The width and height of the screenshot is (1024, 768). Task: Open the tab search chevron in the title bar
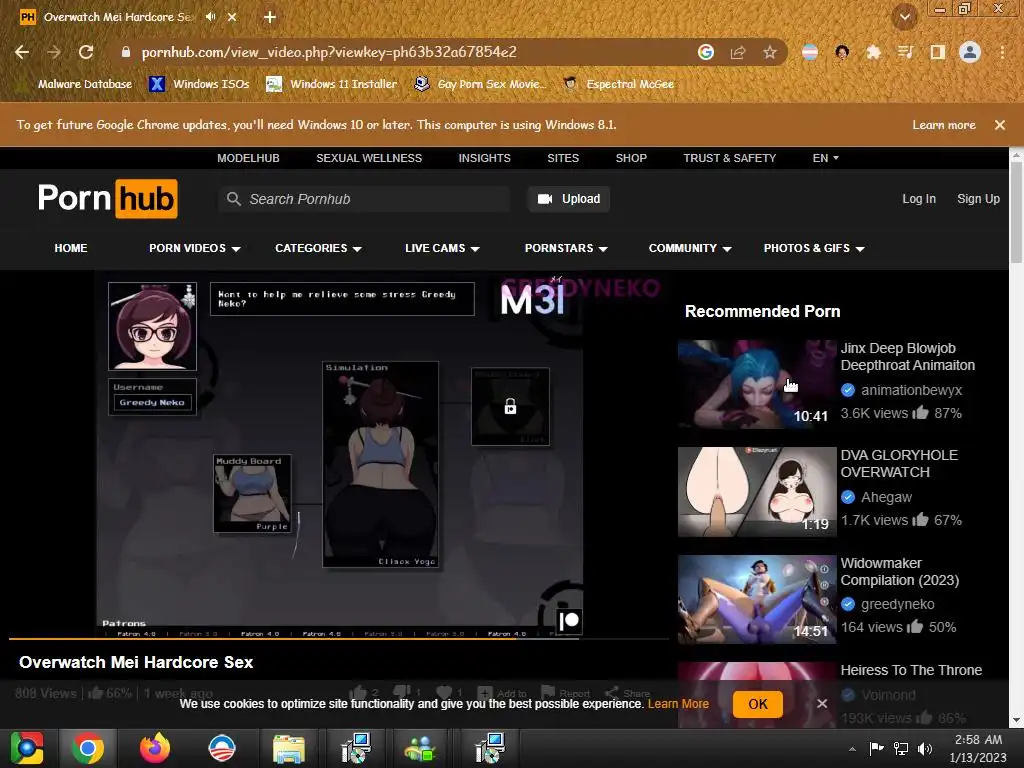tap(905, 17)
